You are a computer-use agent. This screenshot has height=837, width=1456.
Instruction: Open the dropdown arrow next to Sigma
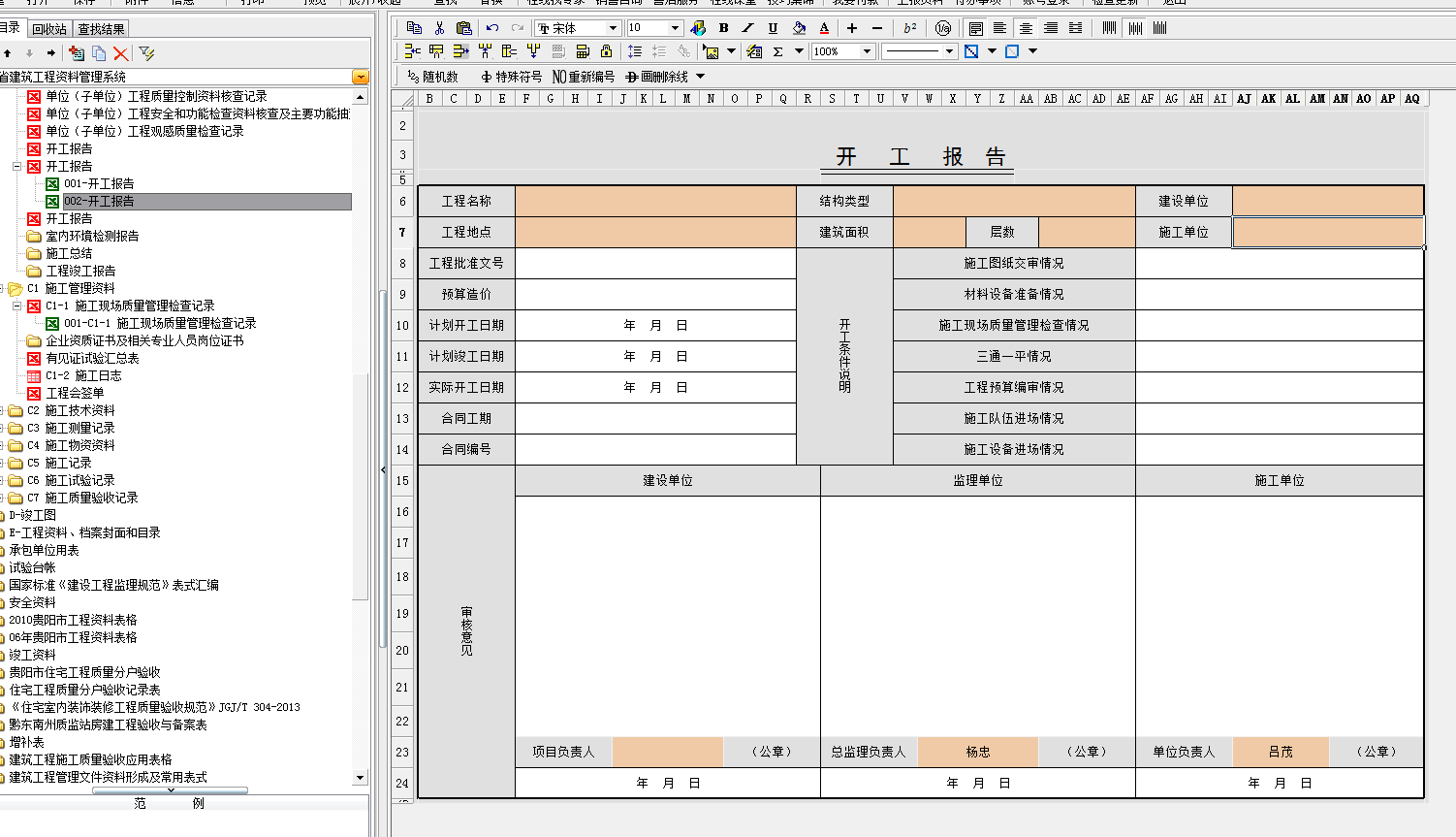click(799, 51)
